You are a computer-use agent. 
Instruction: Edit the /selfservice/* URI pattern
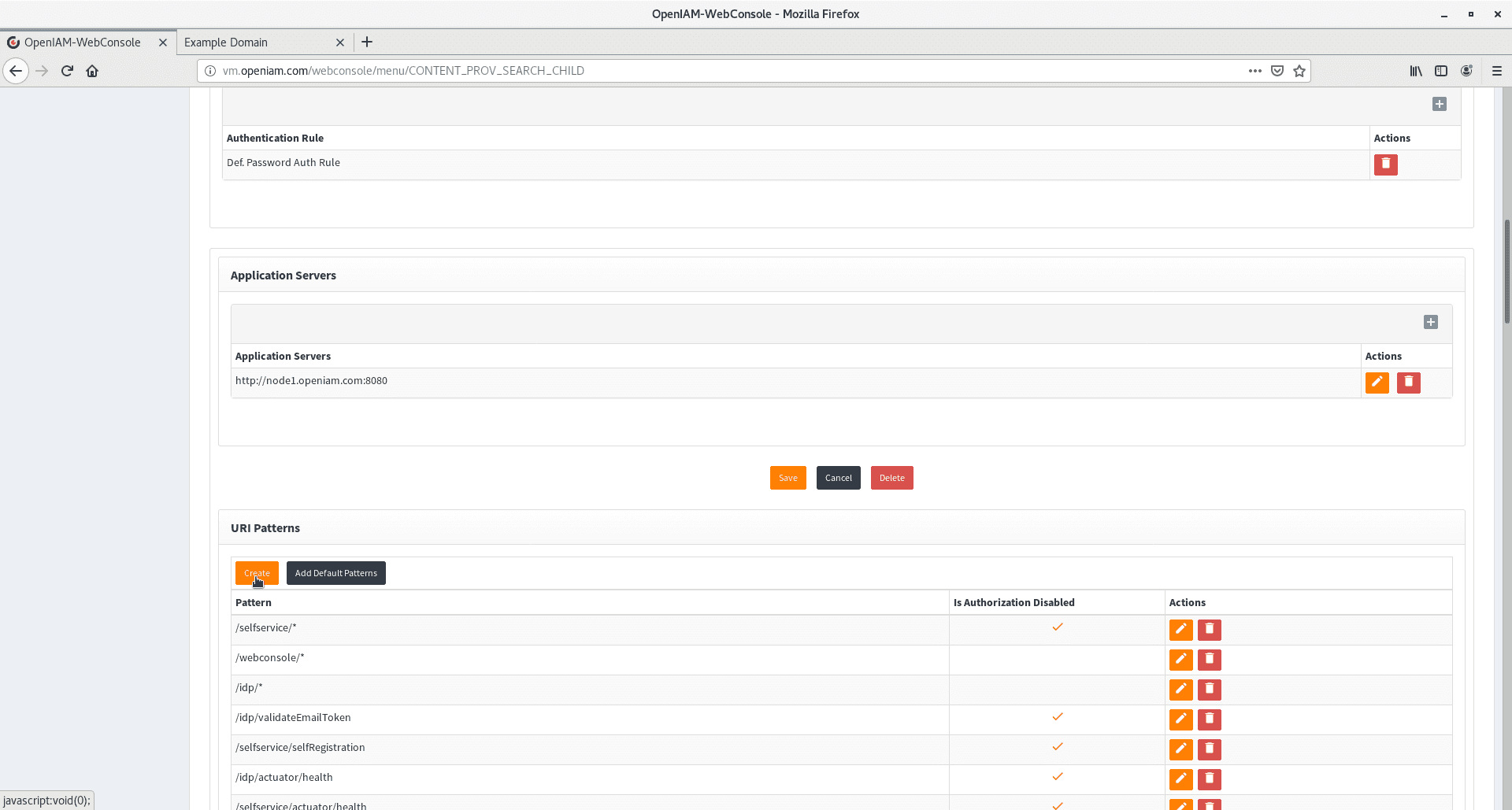[1180, 630]
